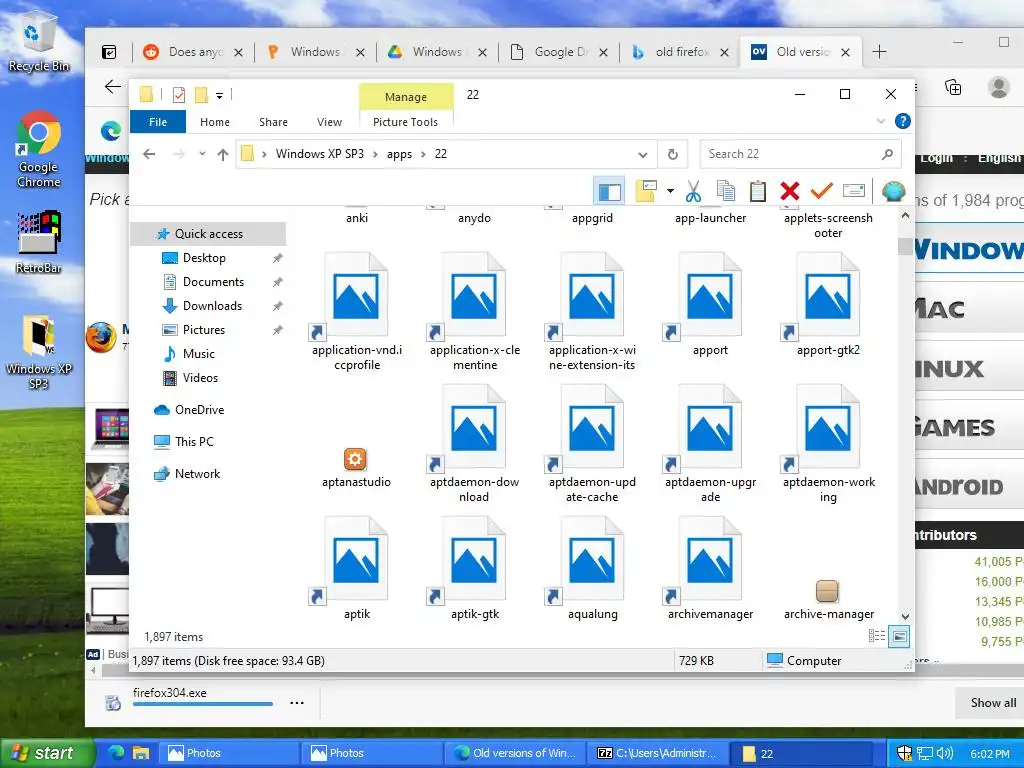Open RetroBar desktop icon
1024x768 pixels.
[38, 242]
